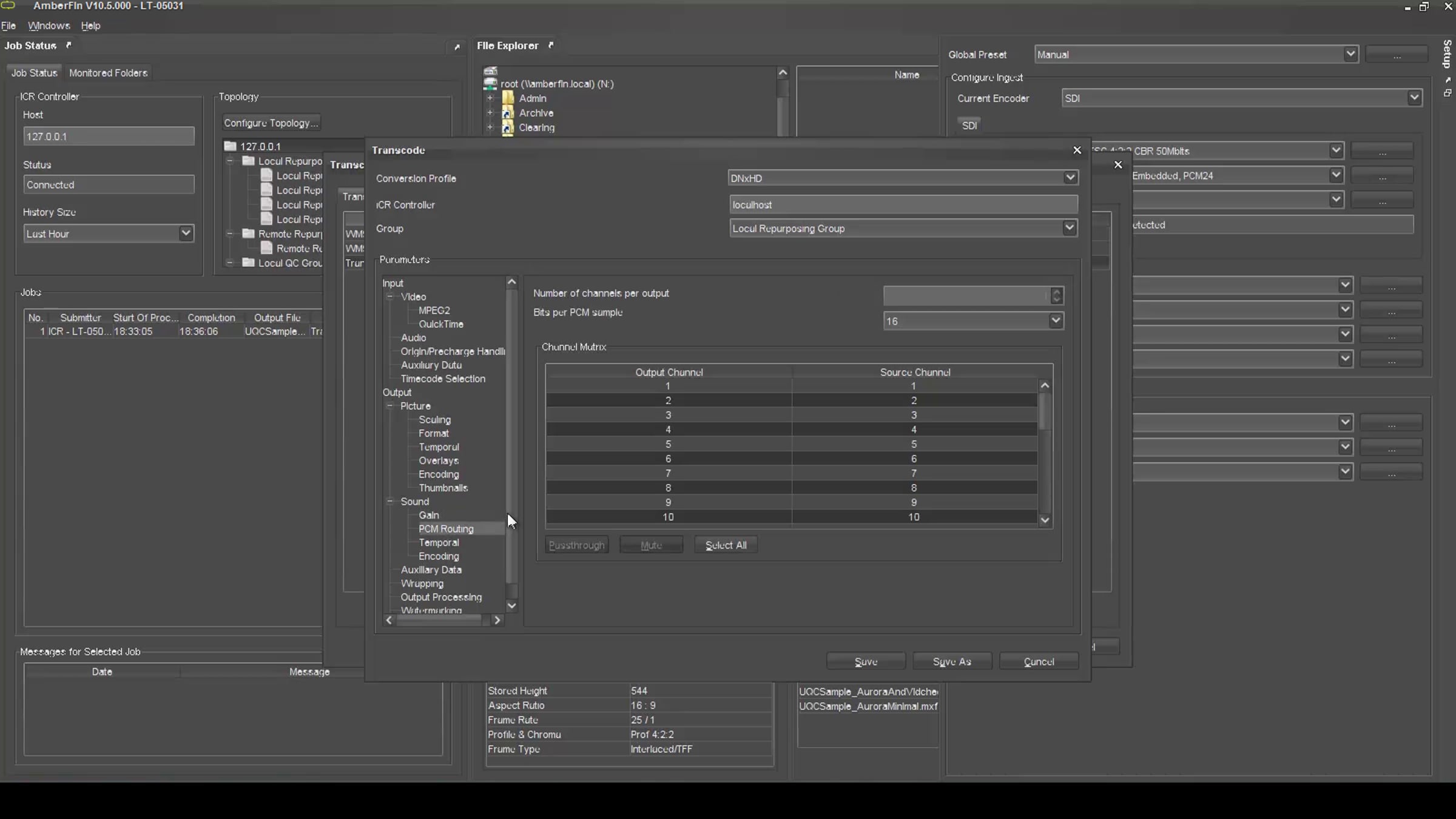Click the Local QC Group folder icon
This screenshot has height=819, width=1456.
pos(248,263)
